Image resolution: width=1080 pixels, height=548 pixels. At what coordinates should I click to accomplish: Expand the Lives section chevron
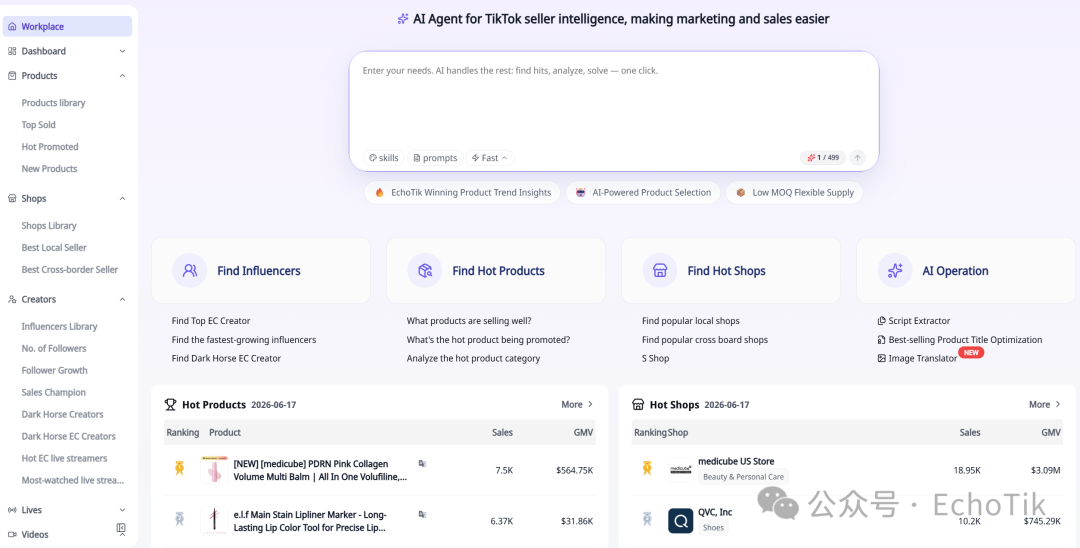(123, 510)
